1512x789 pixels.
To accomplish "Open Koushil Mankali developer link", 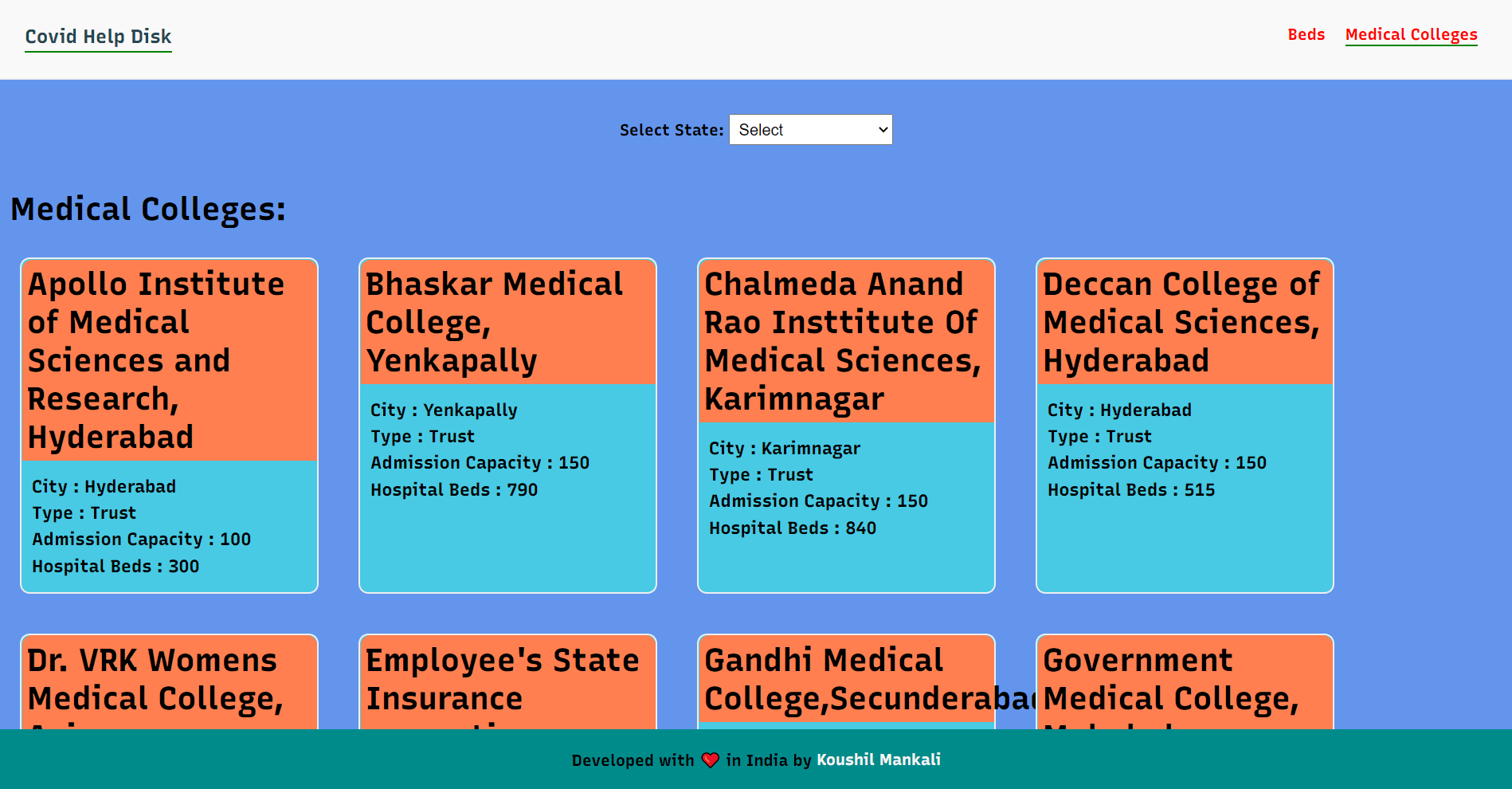I will [879, 760].
